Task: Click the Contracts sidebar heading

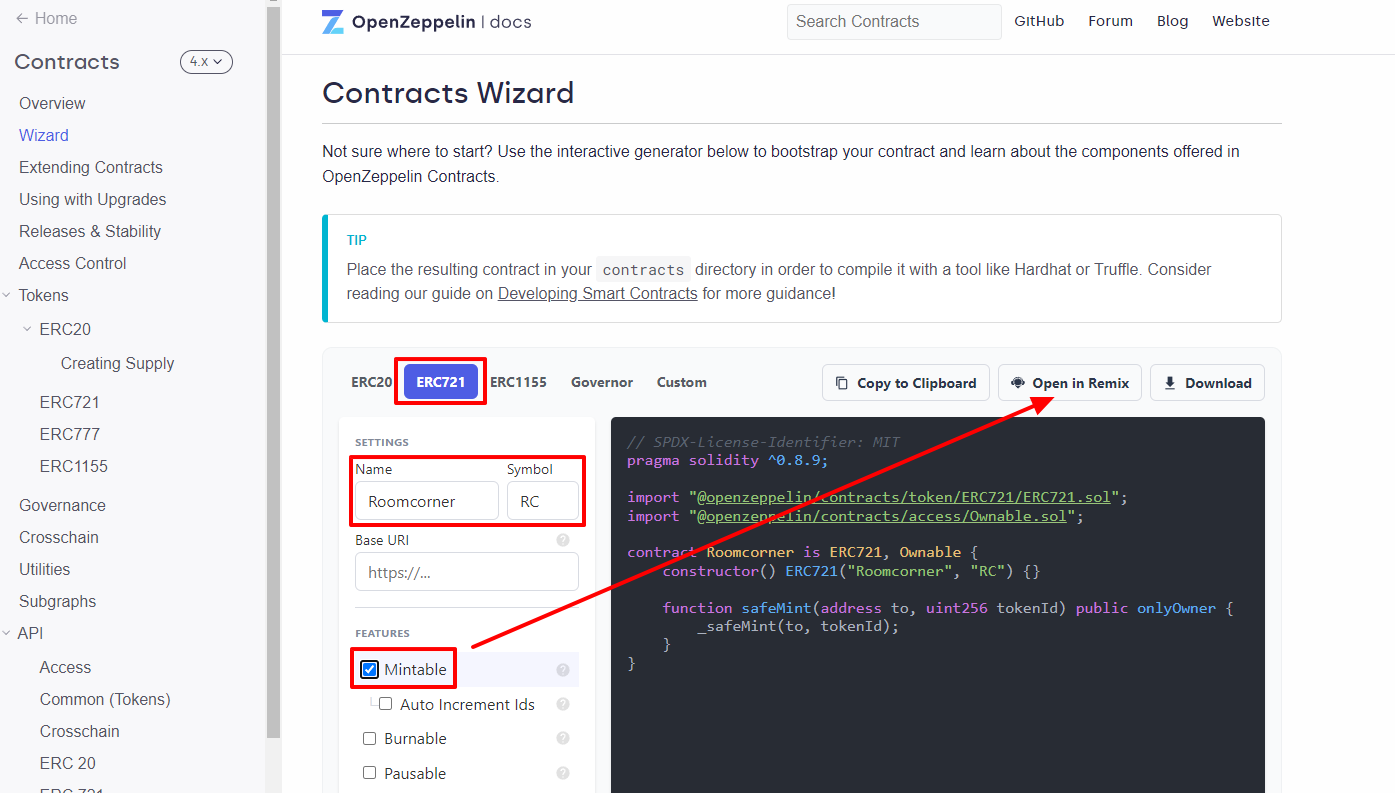Action: coord(67,62)
